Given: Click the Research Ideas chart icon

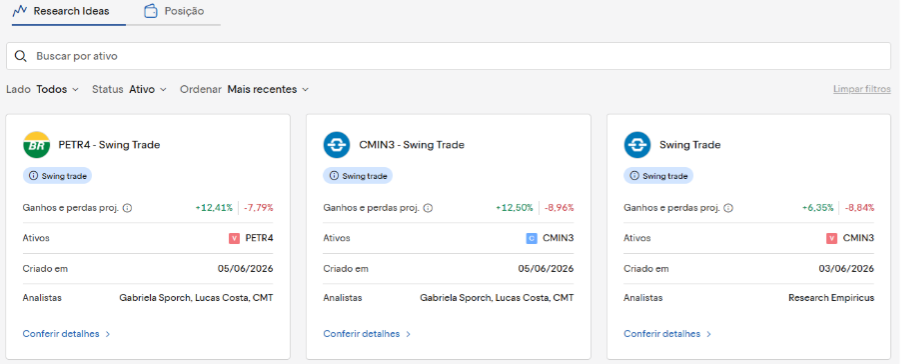Looking at the screenshot, I should 20,10.
